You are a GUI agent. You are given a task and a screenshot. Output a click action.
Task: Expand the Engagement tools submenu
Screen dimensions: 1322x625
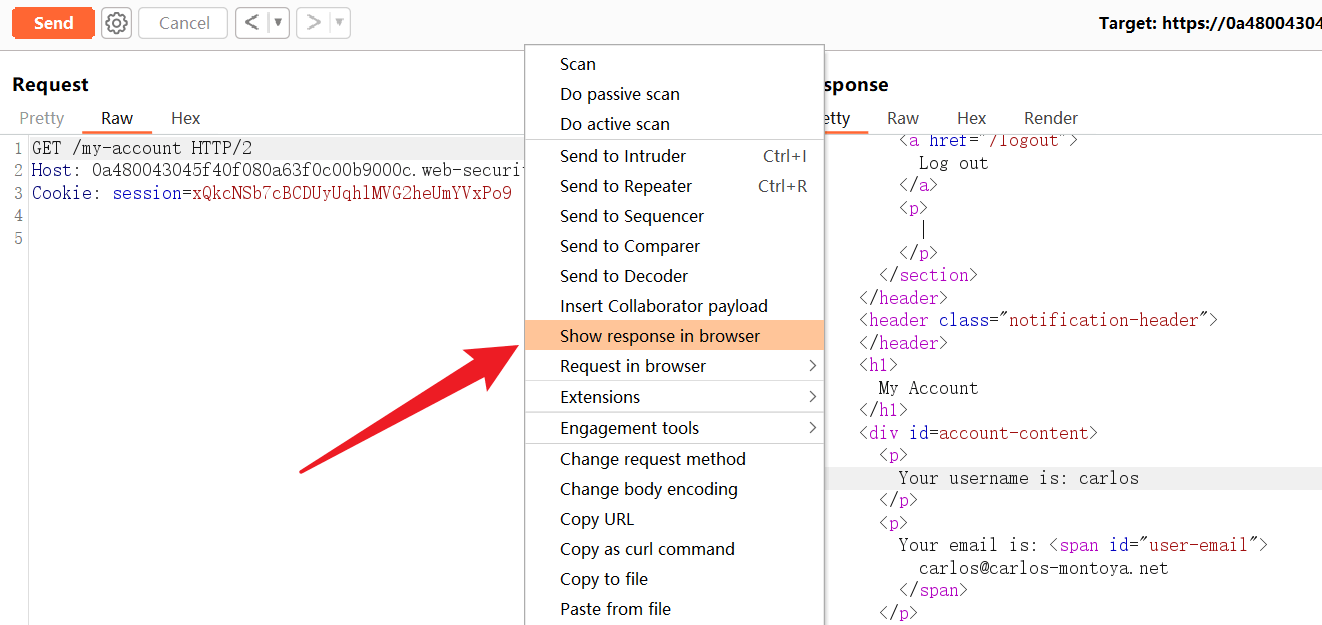pyautogui.click(x=674, y=428)
